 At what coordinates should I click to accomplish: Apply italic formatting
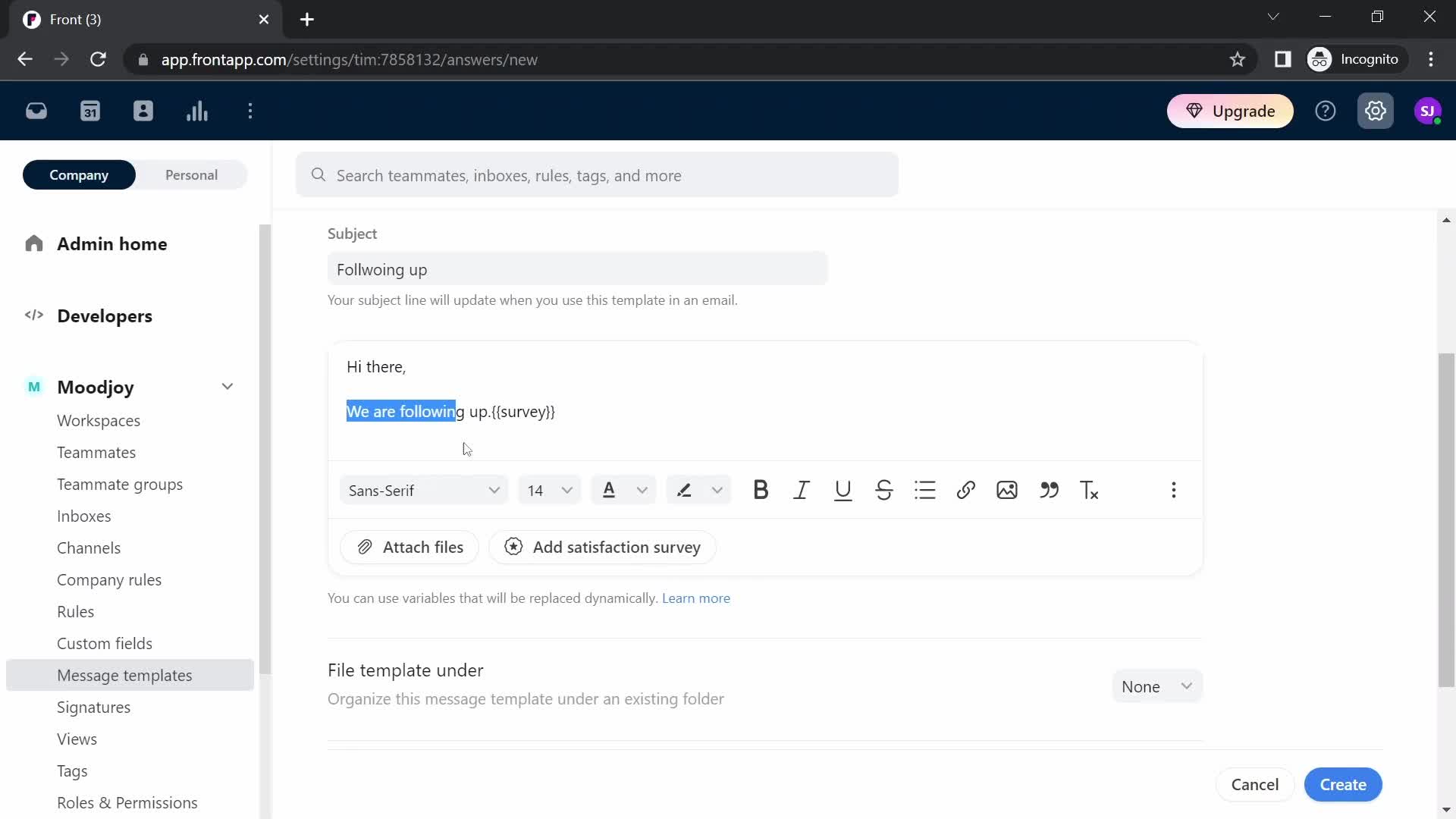point(802,491)
